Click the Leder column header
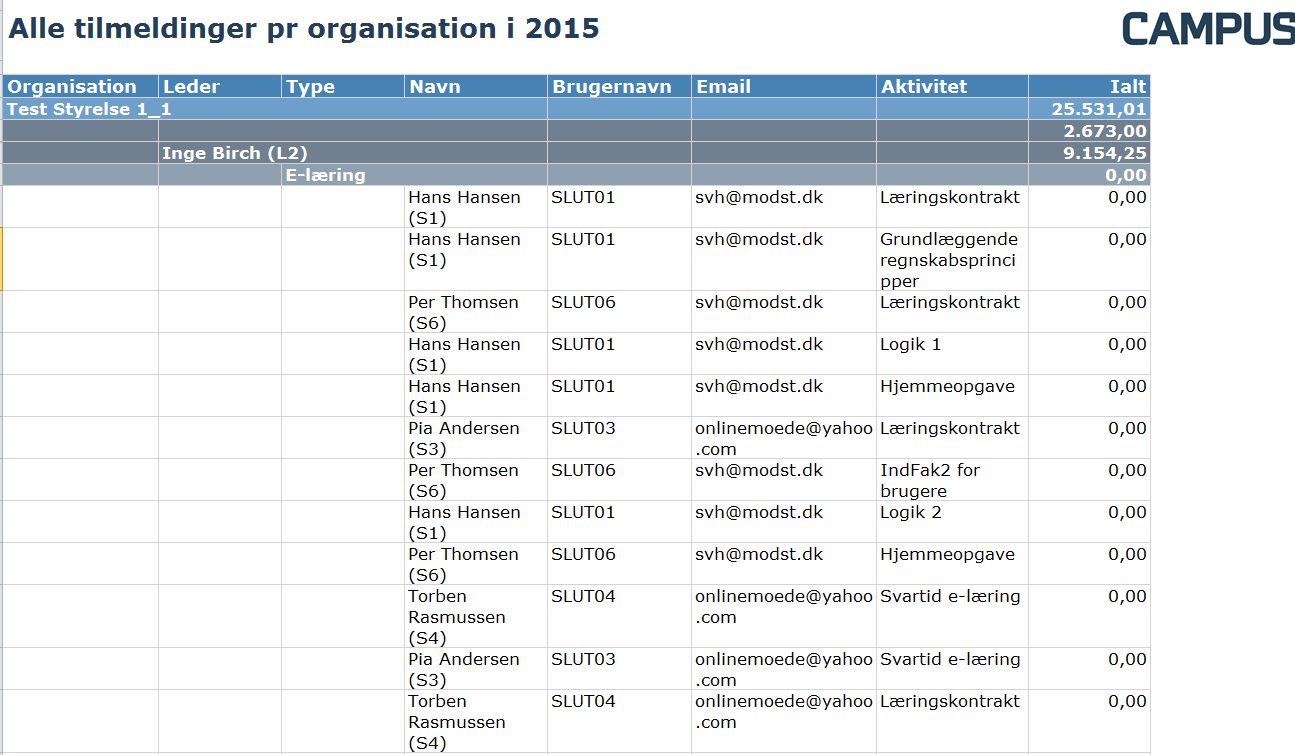Screen dimensions: 1295x755 pyautogui.click(x=220, y=86)
